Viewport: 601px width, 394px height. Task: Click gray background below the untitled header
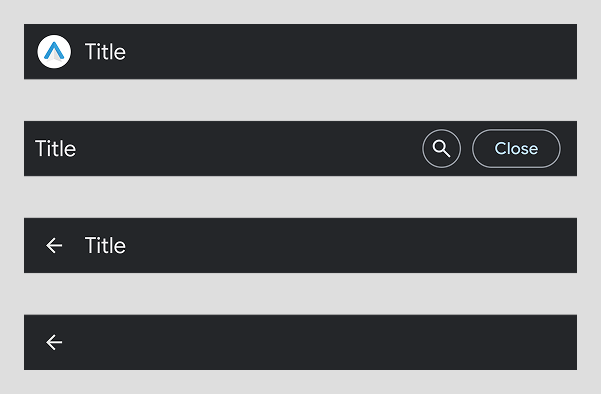[300, 382]
